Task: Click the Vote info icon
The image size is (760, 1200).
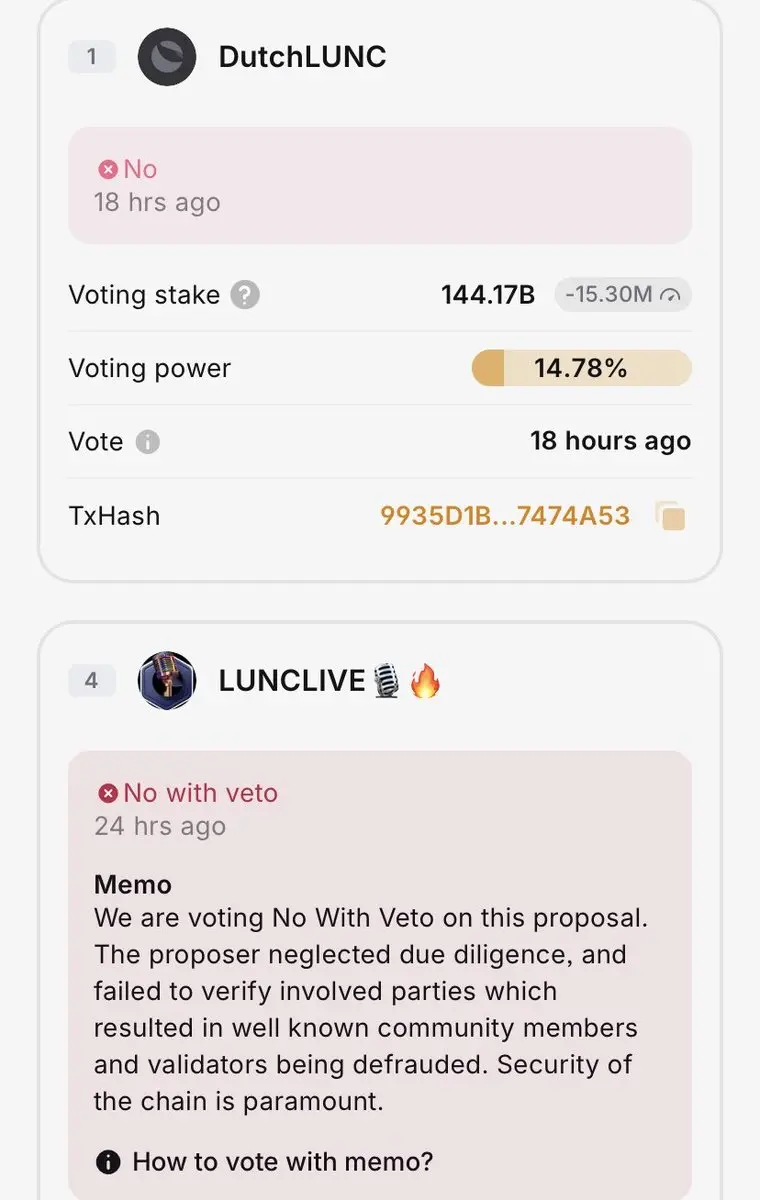Action: (148, 442)
